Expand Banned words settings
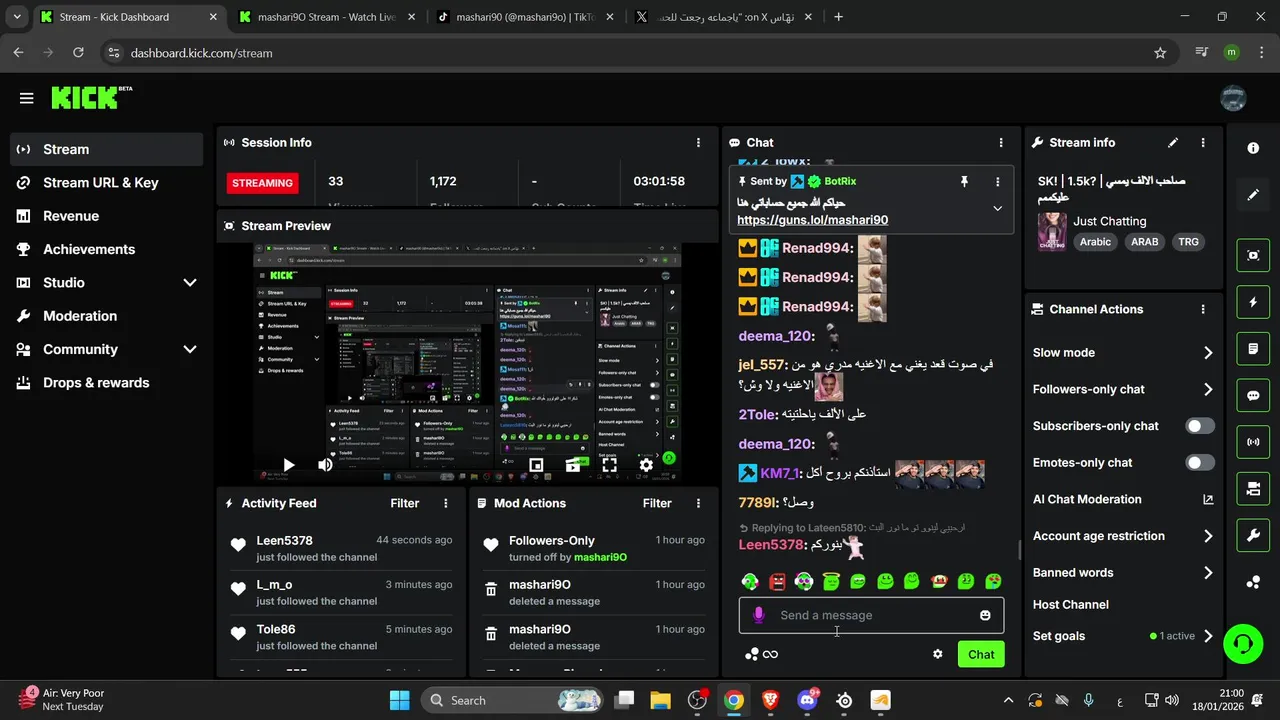The height and width of the screenshot is (720, 1280). [1208, 573]
